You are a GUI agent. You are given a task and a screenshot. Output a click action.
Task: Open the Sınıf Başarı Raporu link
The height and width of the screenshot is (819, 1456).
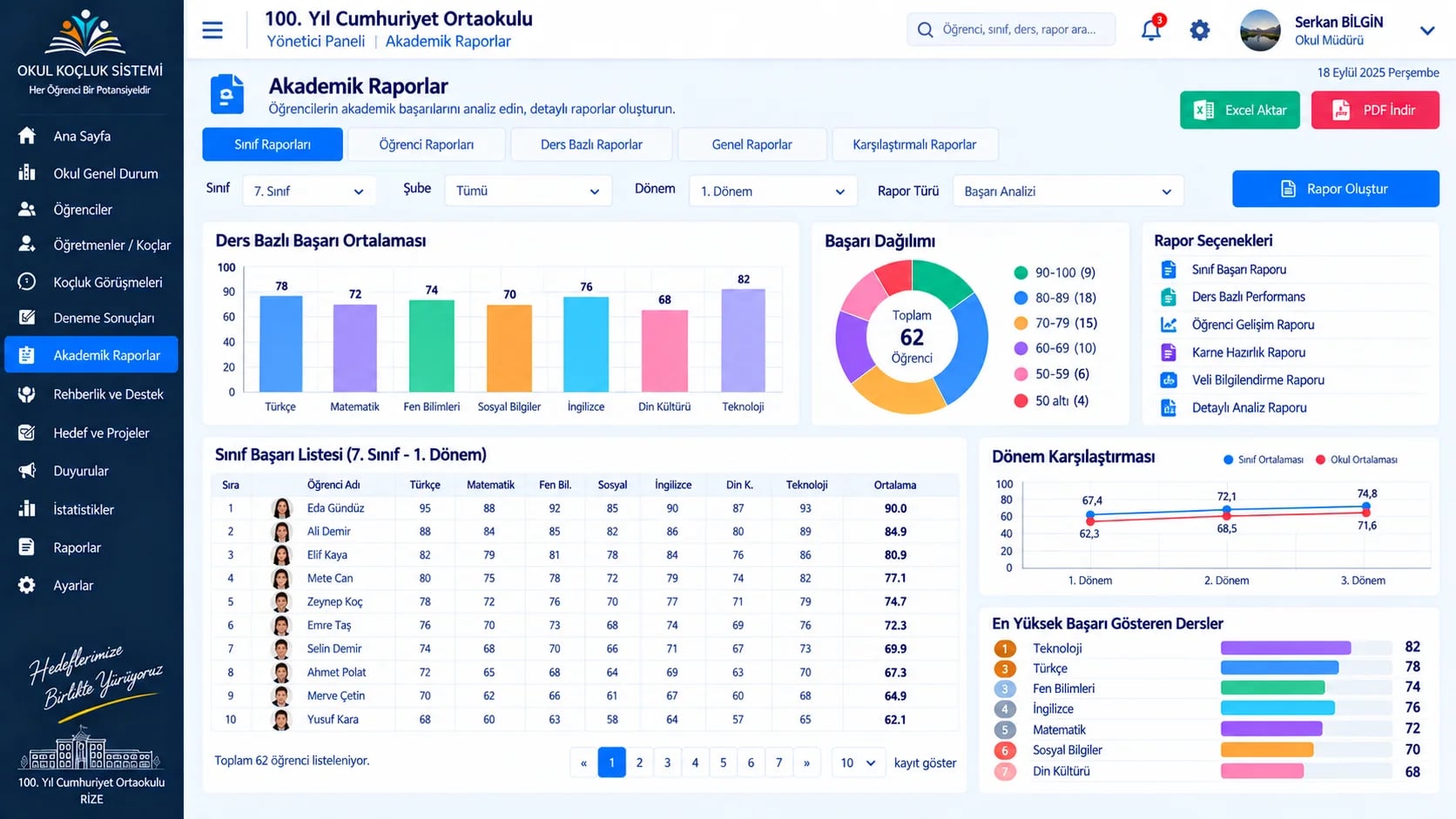[x=1239, y=270]
